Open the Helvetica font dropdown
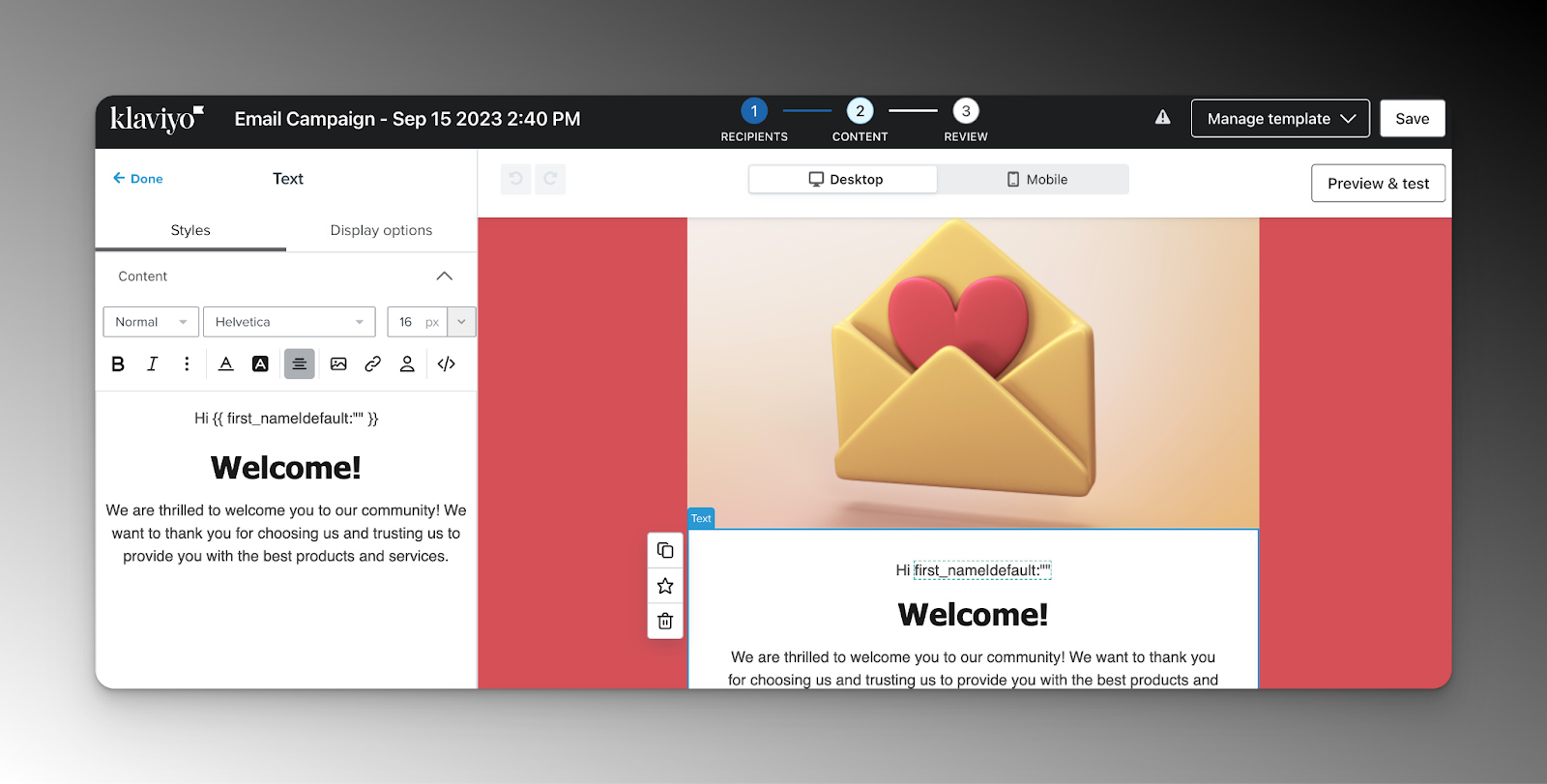 [x=289, y=322]
